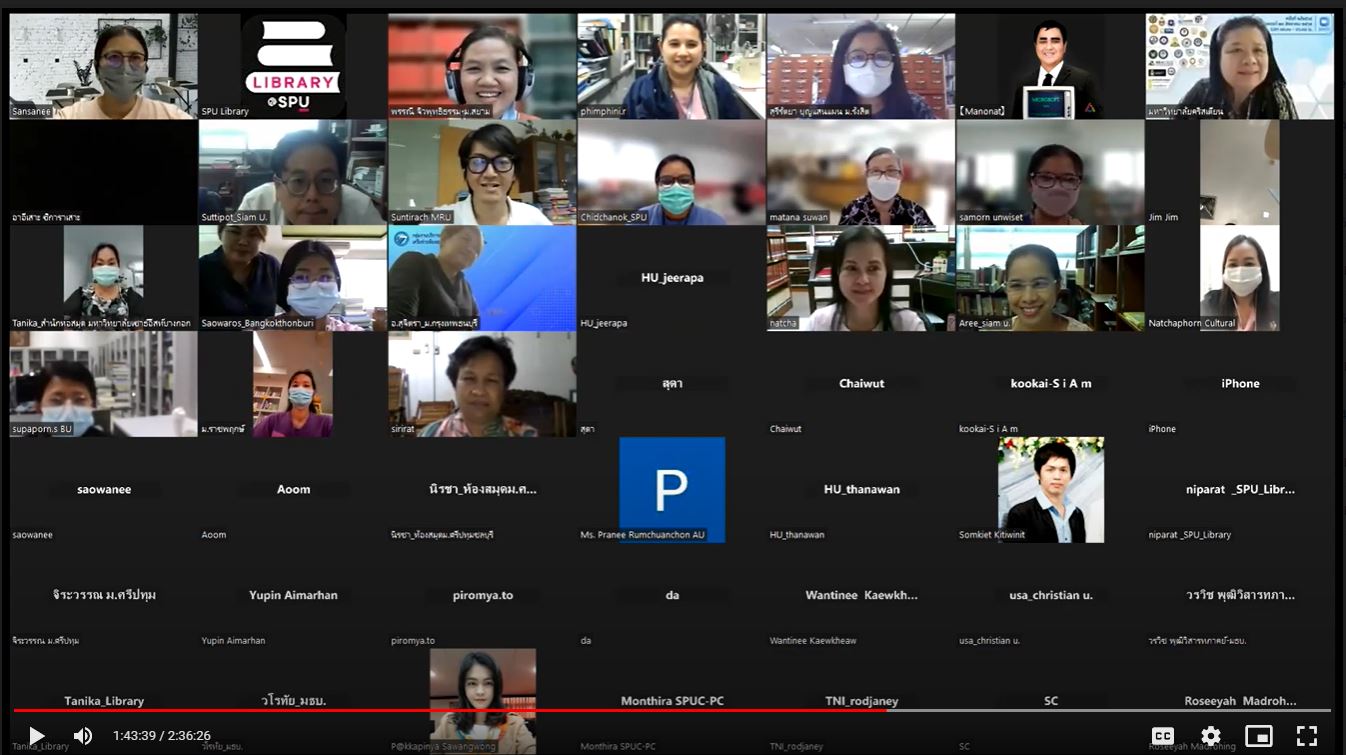Mute the video with the speaker icon
1346x755 pixels.
click(83, 736)
